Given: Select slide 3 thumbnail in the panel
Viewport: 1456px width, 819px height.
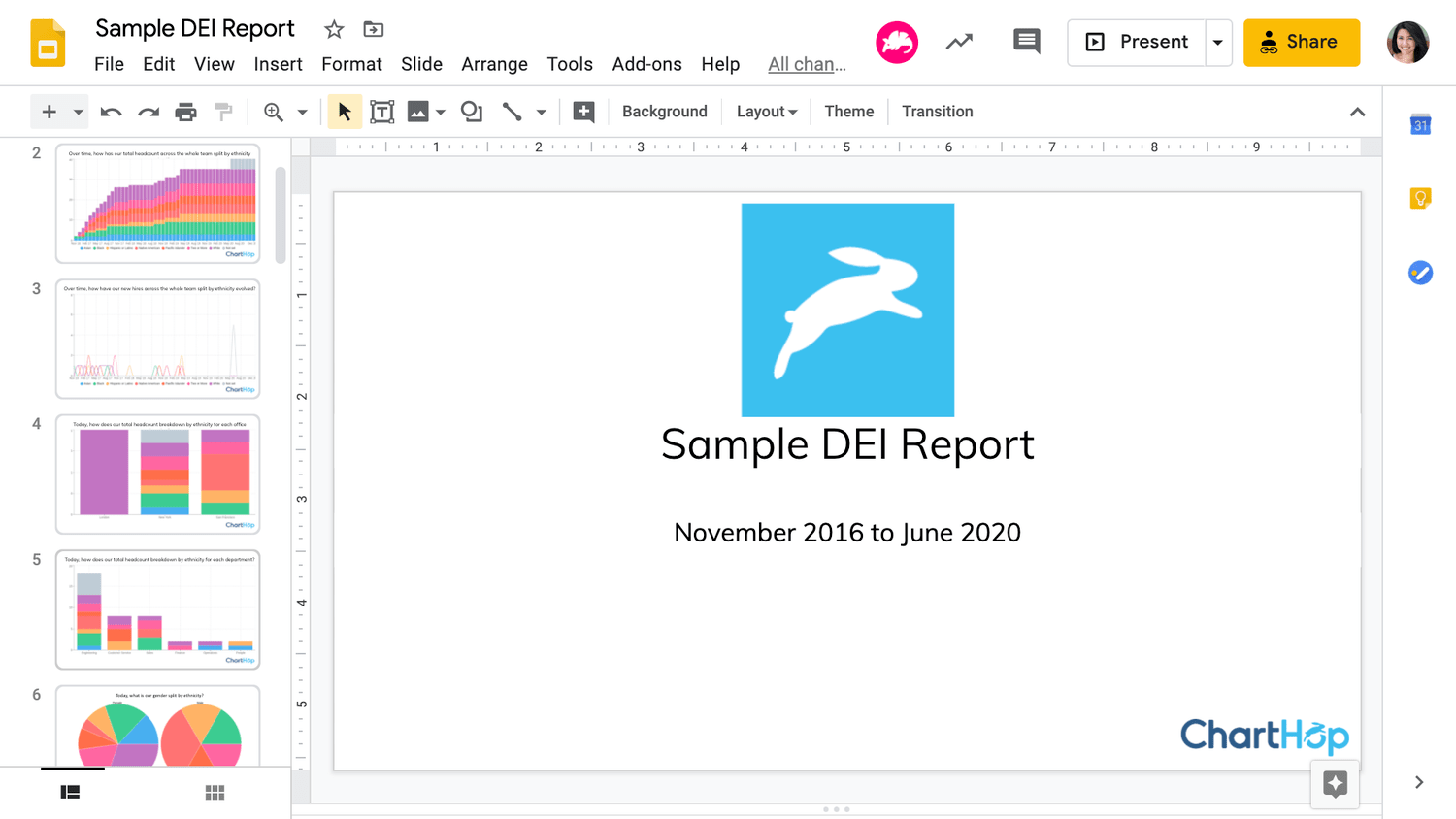Looking at the screenshot, I should [157, 339].
